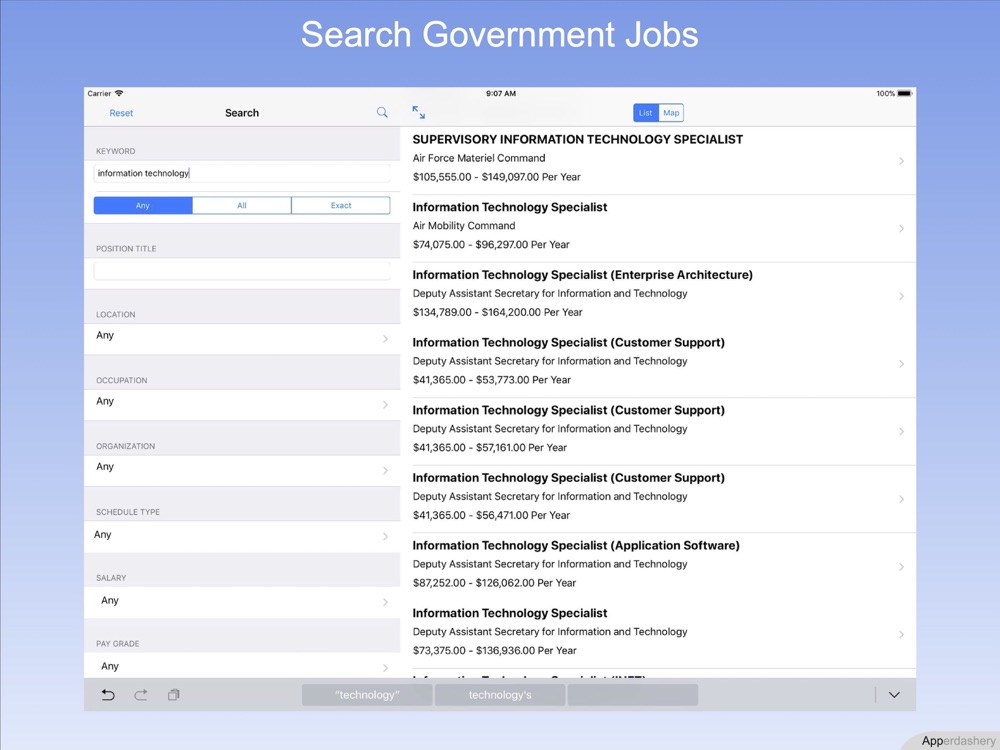Select the Exact keyword match option
1000x750 pixels.
341,205
